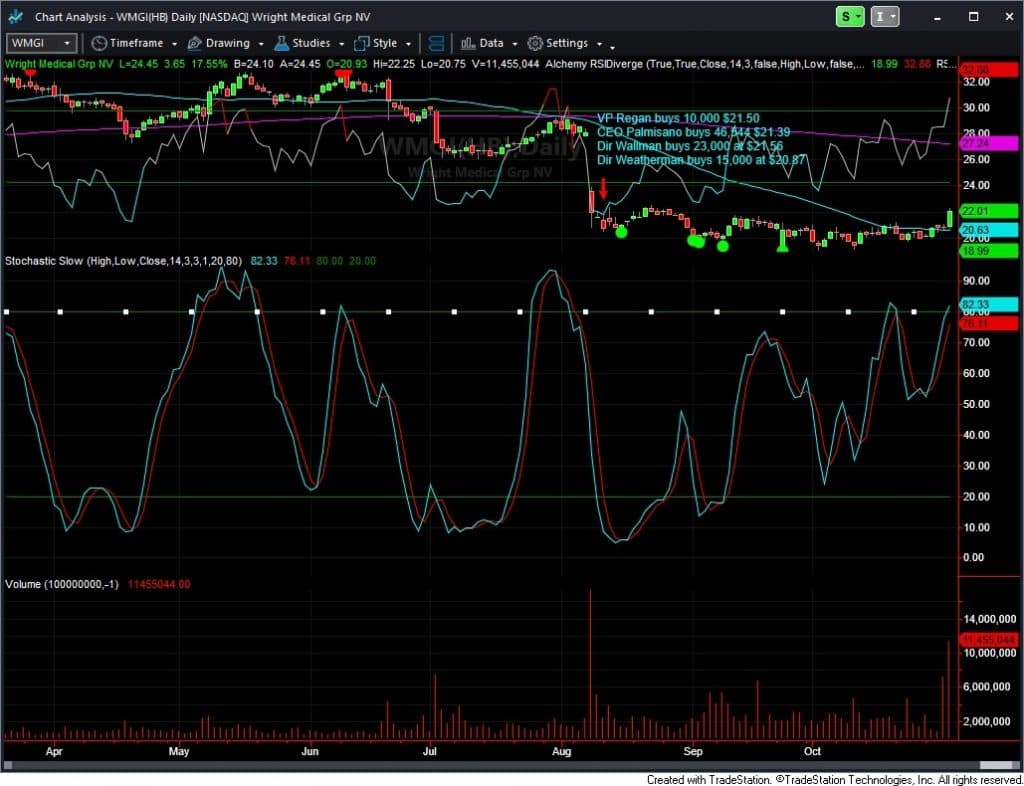Open the Data menu
Screen dimensions: 1024x786
point(490,43)
